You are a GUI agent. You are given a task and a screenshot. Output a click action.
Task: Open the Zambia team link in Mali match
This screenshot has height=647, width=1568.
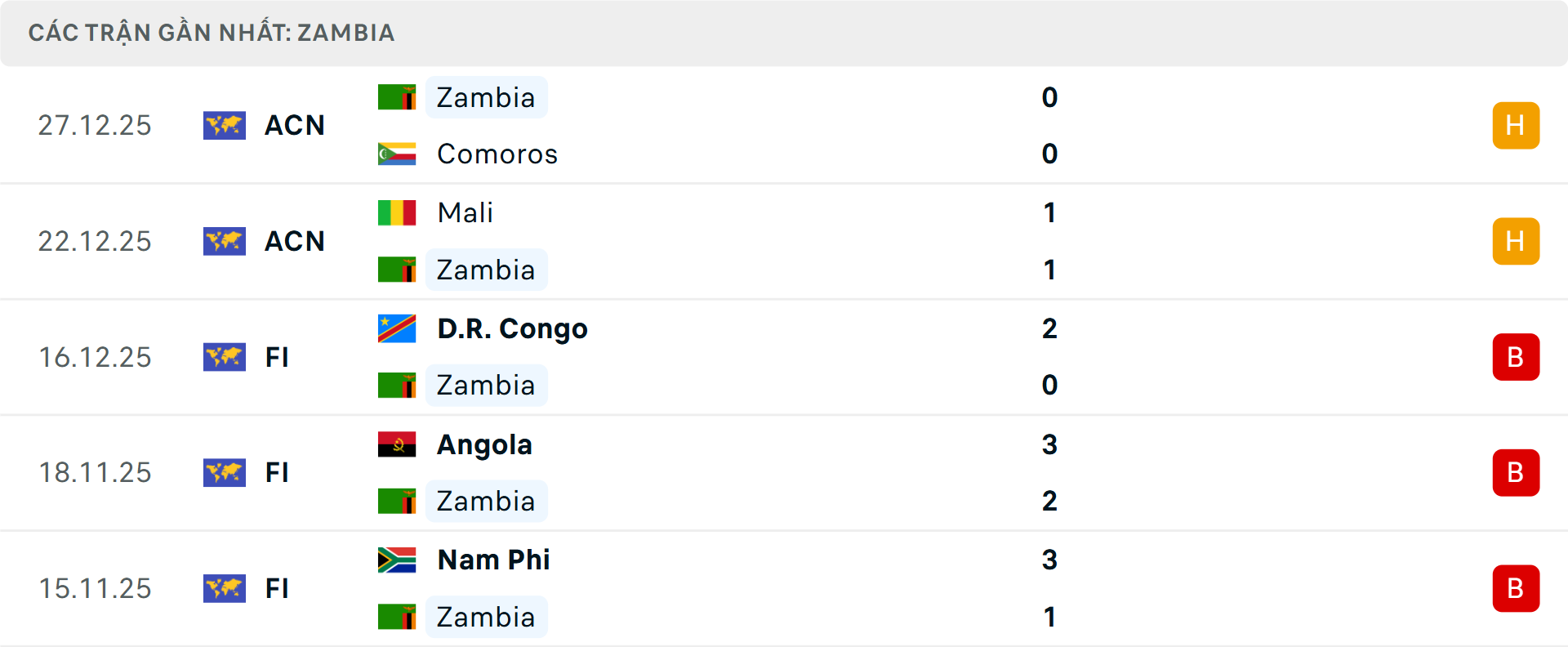(487, 270)
